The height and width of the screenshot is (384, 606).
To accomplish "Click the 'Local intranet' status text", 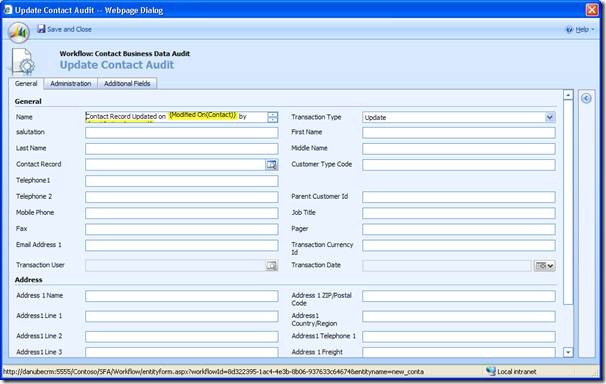I will click(517, 372).
